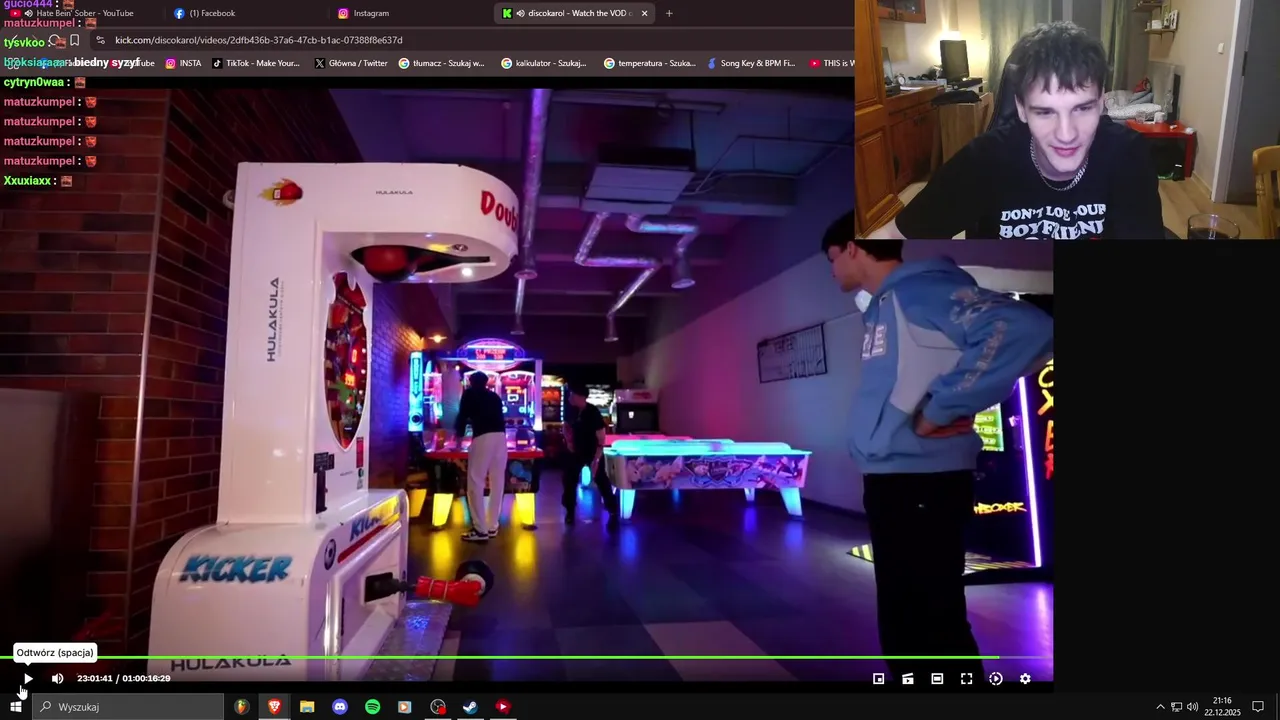This screenshot has height=720, width=1280.
Task: Open Song Key & BPM Finder bookmark
Action: (x=750, y=63)
